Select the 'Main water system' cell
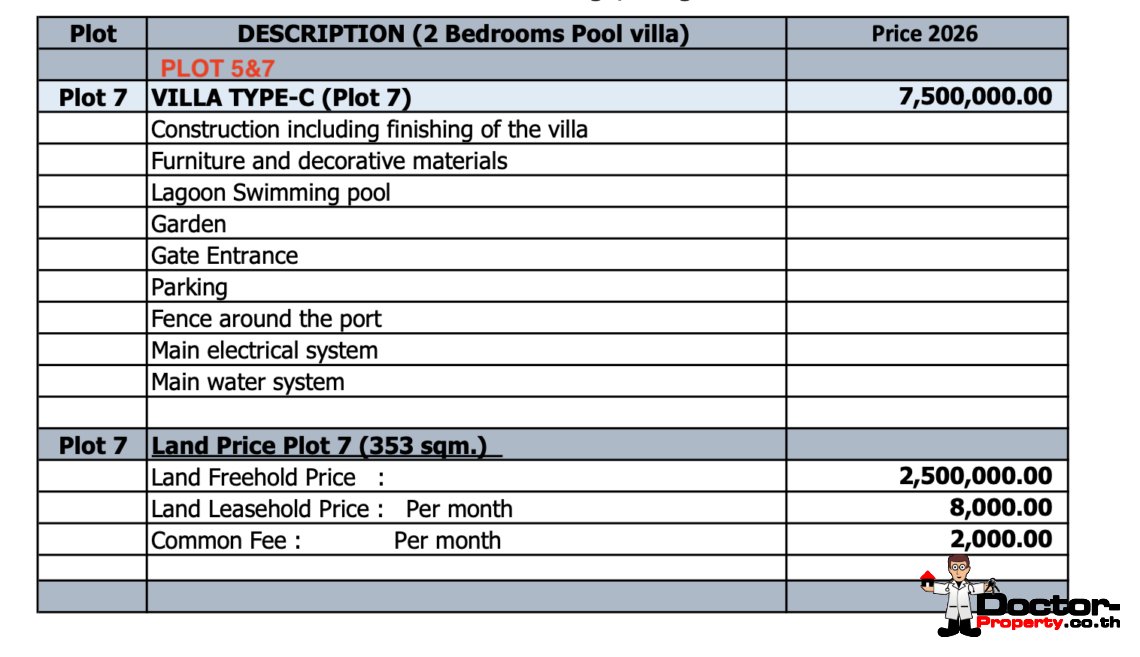1140x657 pixels. (x=248, y=382)
